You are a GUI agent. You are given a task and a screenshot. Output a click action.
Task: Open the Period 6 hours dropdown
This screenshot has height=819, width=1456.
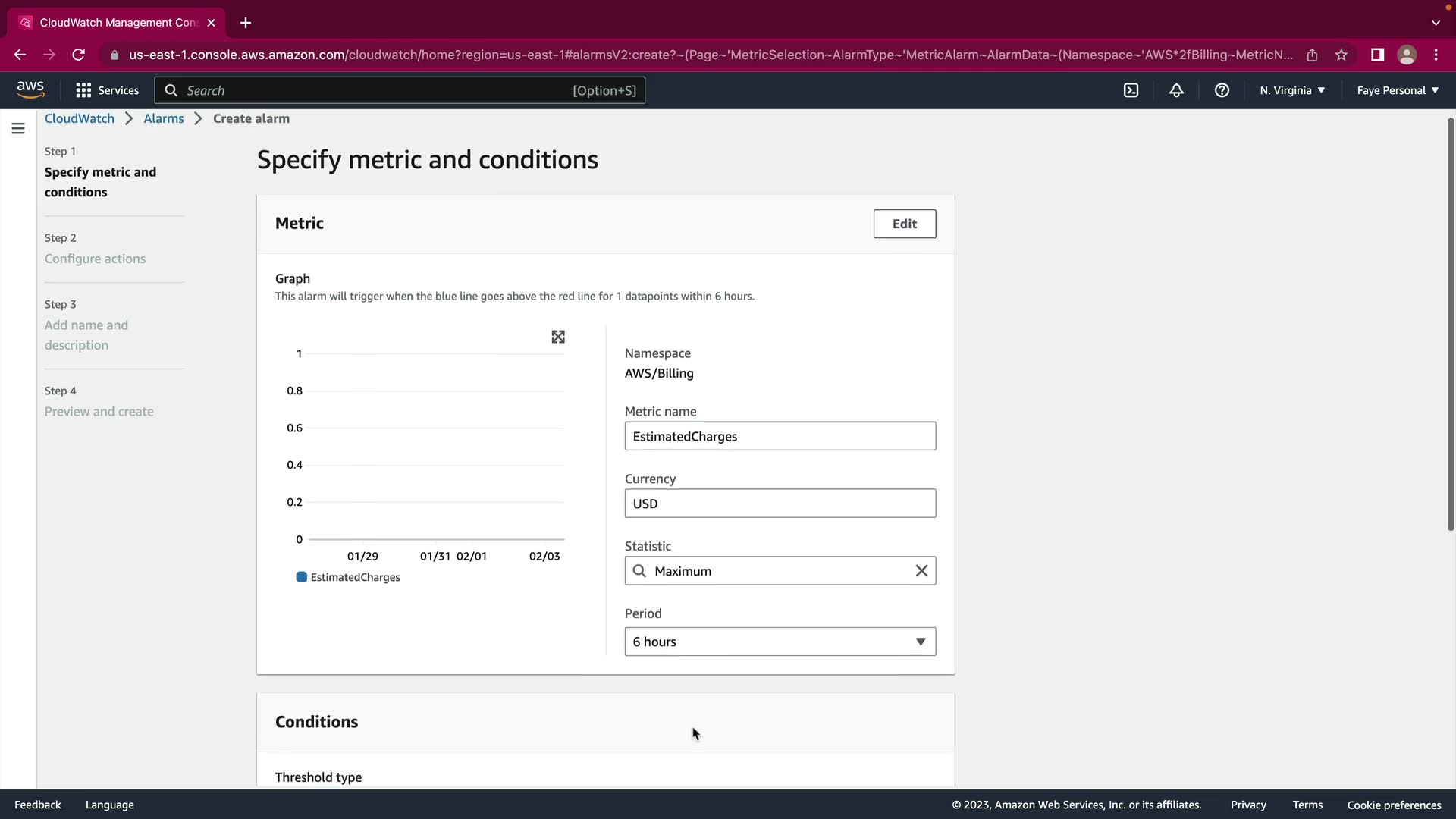coord(780,642)
